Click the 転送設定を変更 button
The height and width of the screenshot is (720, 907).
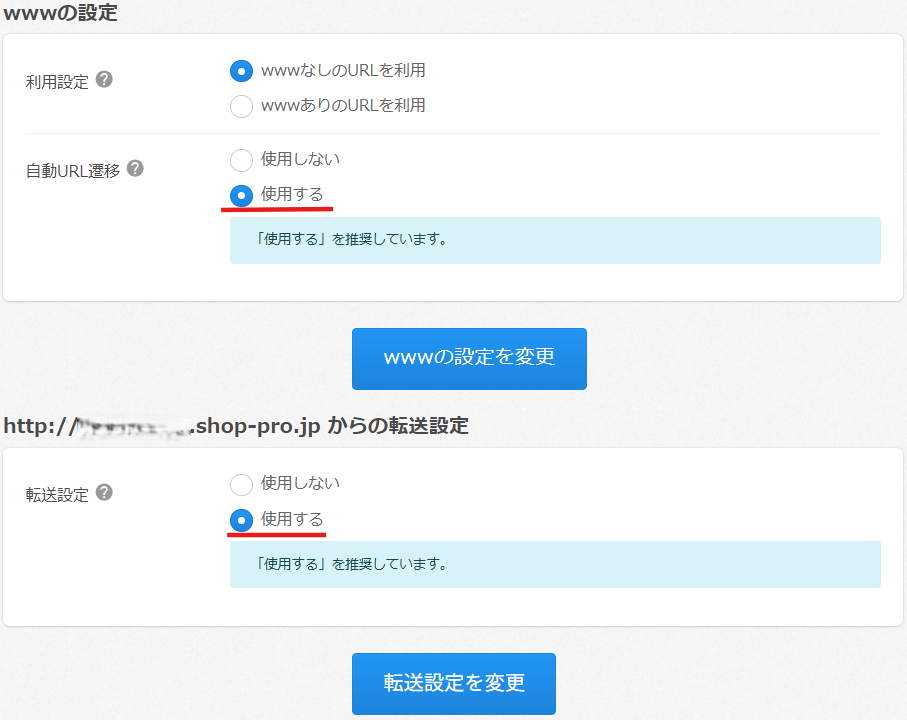454,683
